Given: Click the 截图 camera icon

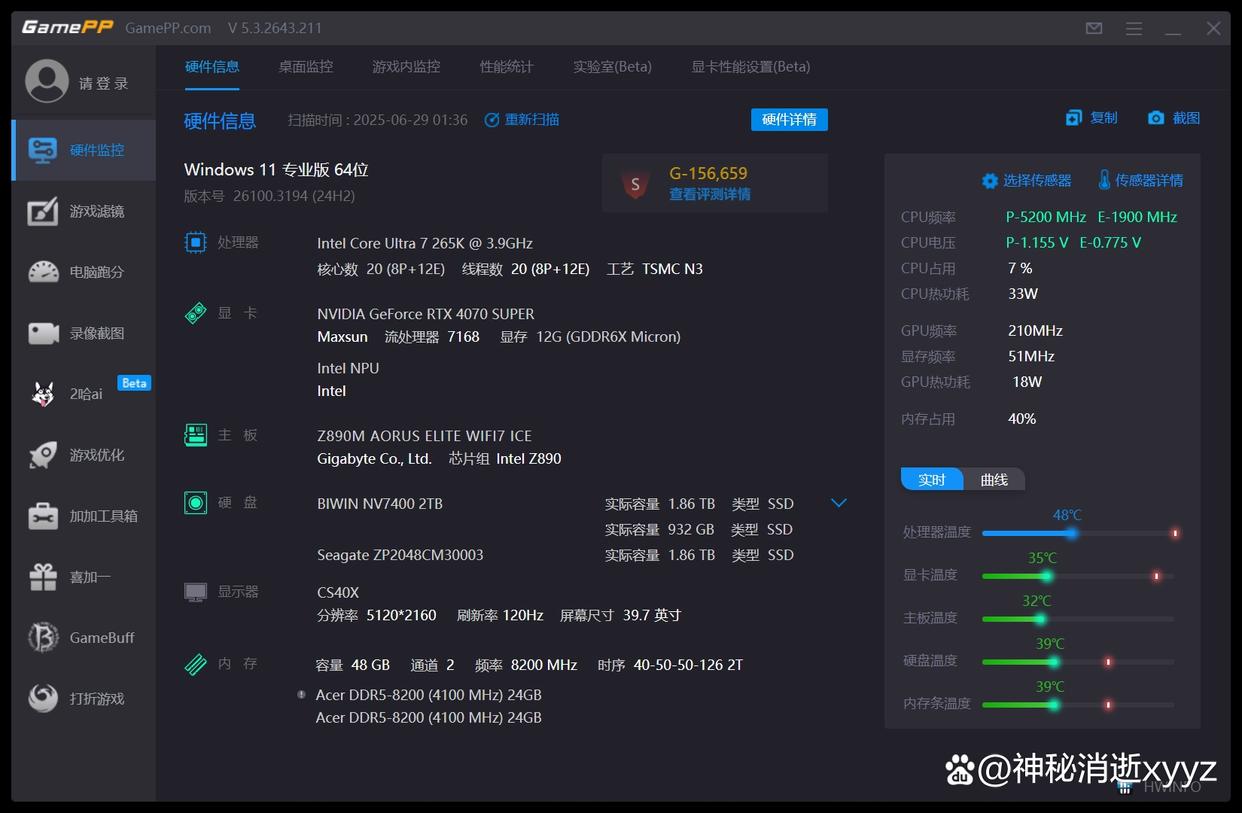Looking at the screenshot, I should point(1156,118).
